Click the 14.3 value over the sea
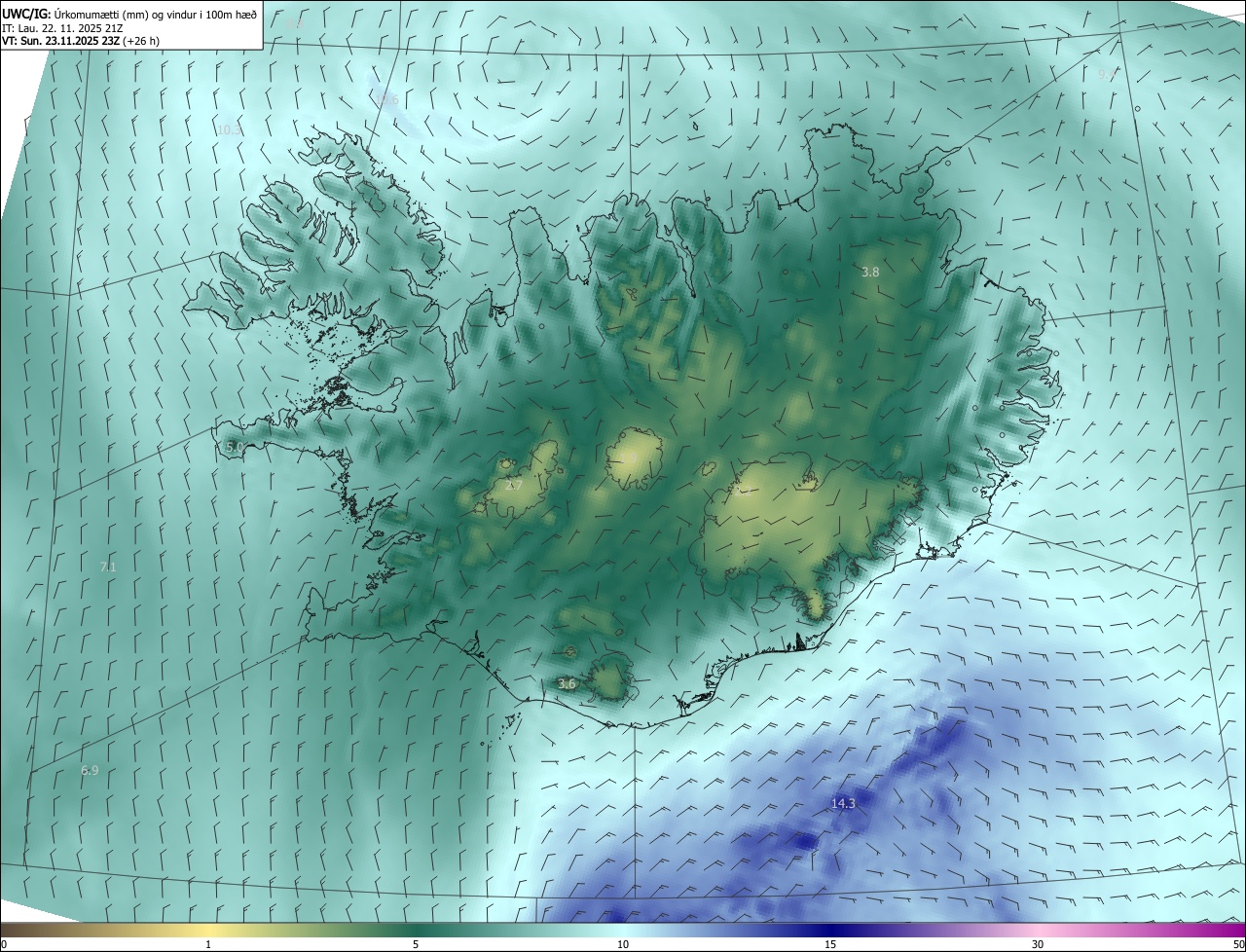 point(843,803)
